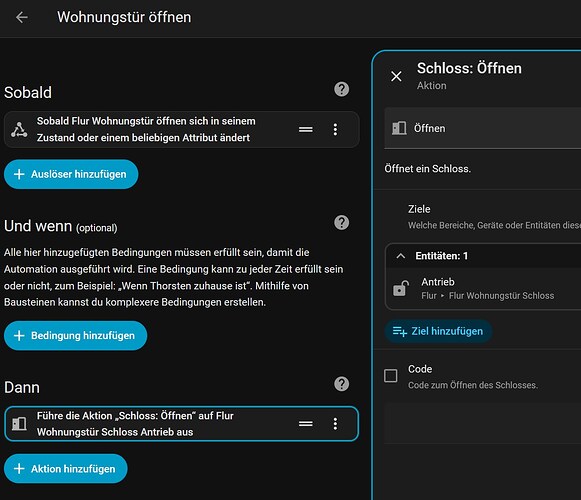The height and width of the screenshot is (500, 581).
Task: Click the Schloss: Öffnen panel title
Action: pos(469,68)
